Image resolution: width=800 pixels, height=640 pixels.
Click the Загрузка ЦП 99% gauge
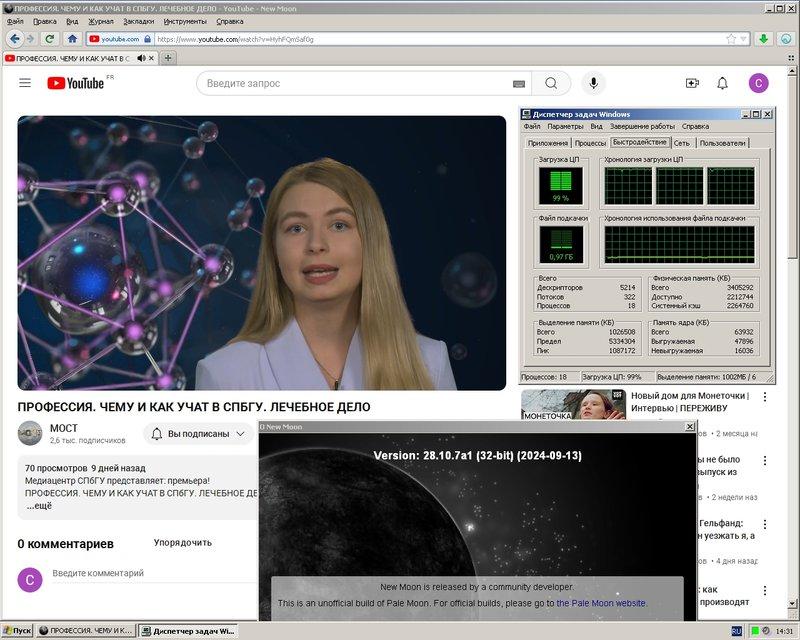pos(560,186)
